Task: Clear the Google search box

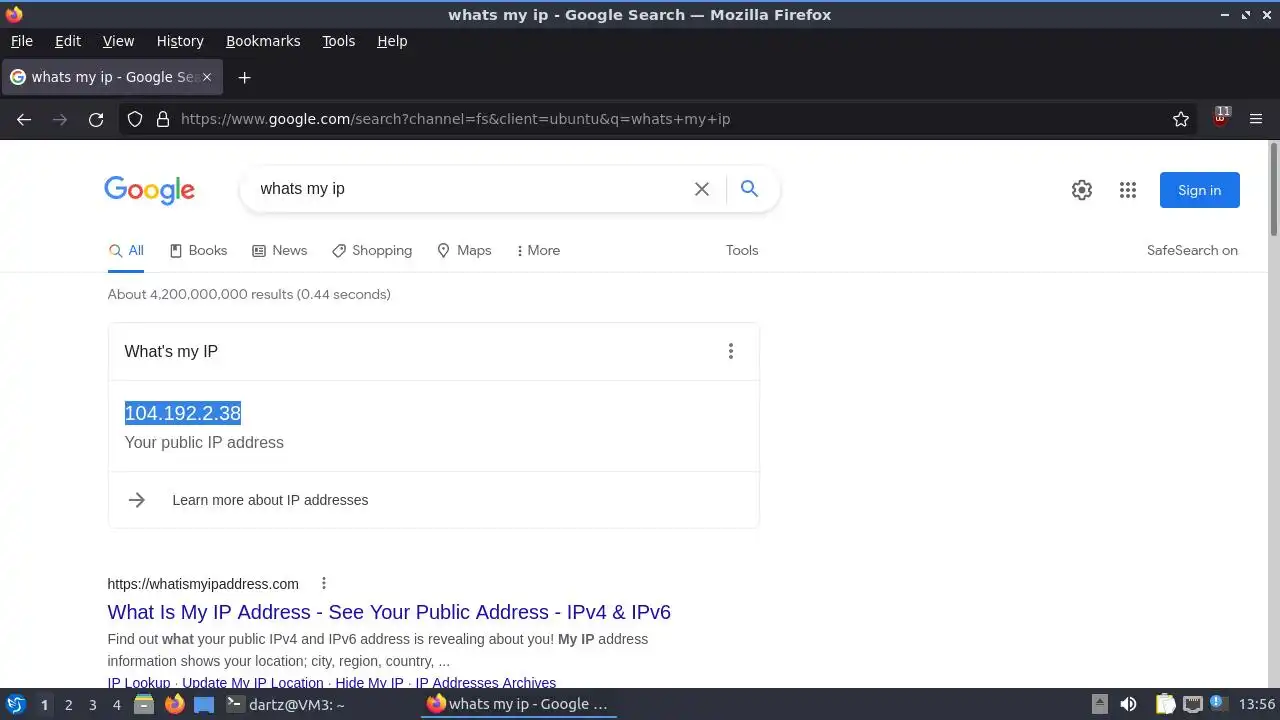Action: click(x=702, y=189)
